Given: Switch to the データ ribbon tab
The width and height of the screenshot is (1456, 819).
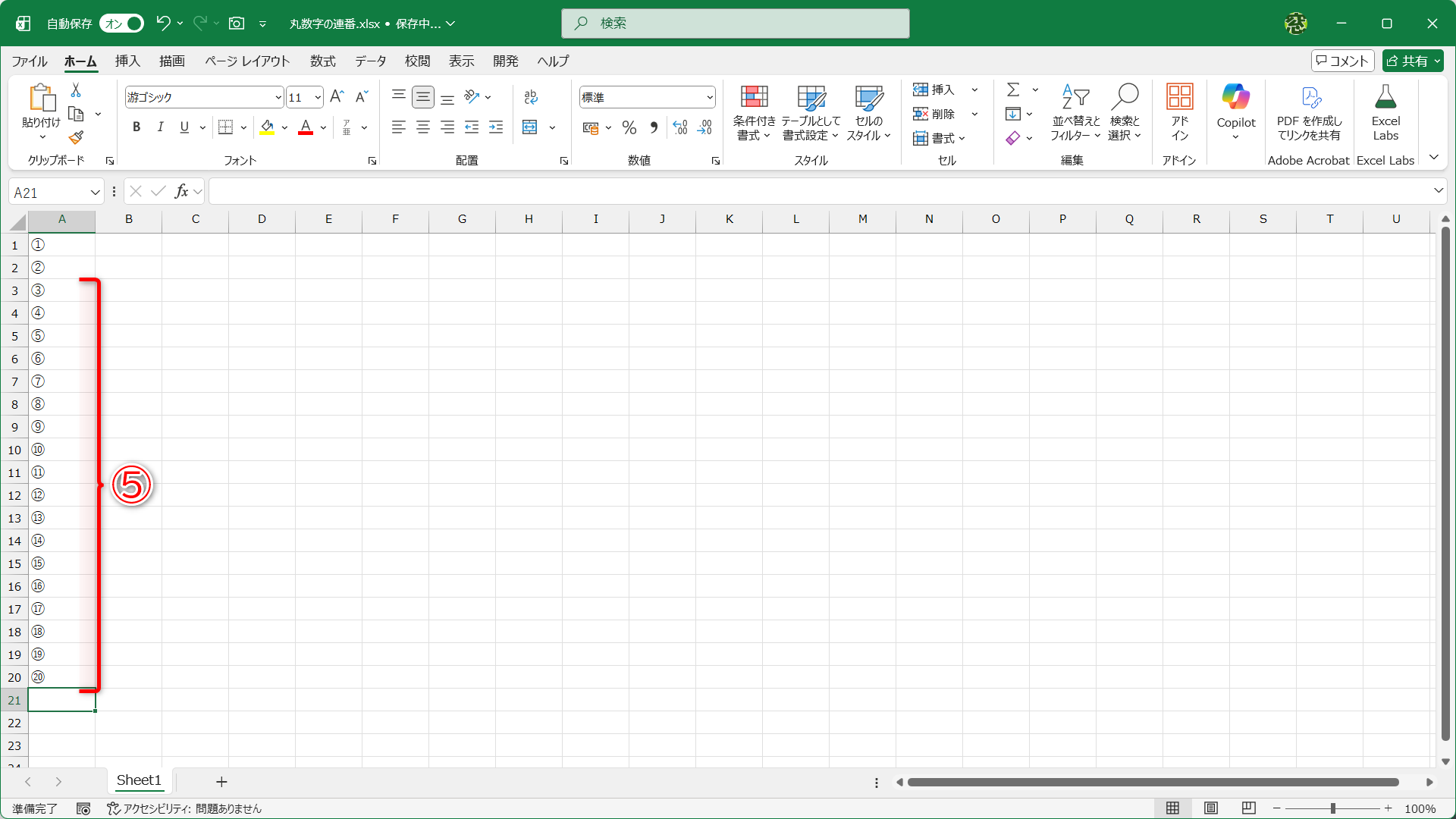Looking at the screenshot, I should [x=370, y=61].
